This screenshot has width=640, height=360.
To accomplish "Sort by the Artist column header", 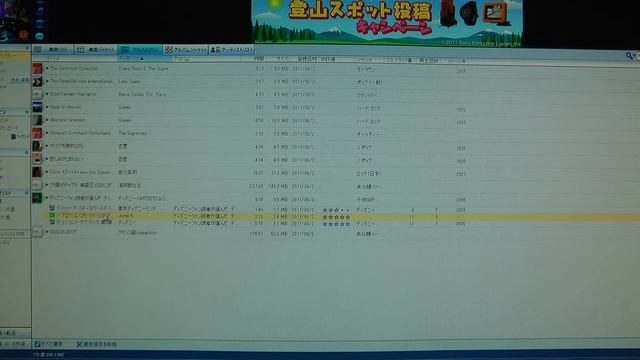I will (x=144, y=59).
